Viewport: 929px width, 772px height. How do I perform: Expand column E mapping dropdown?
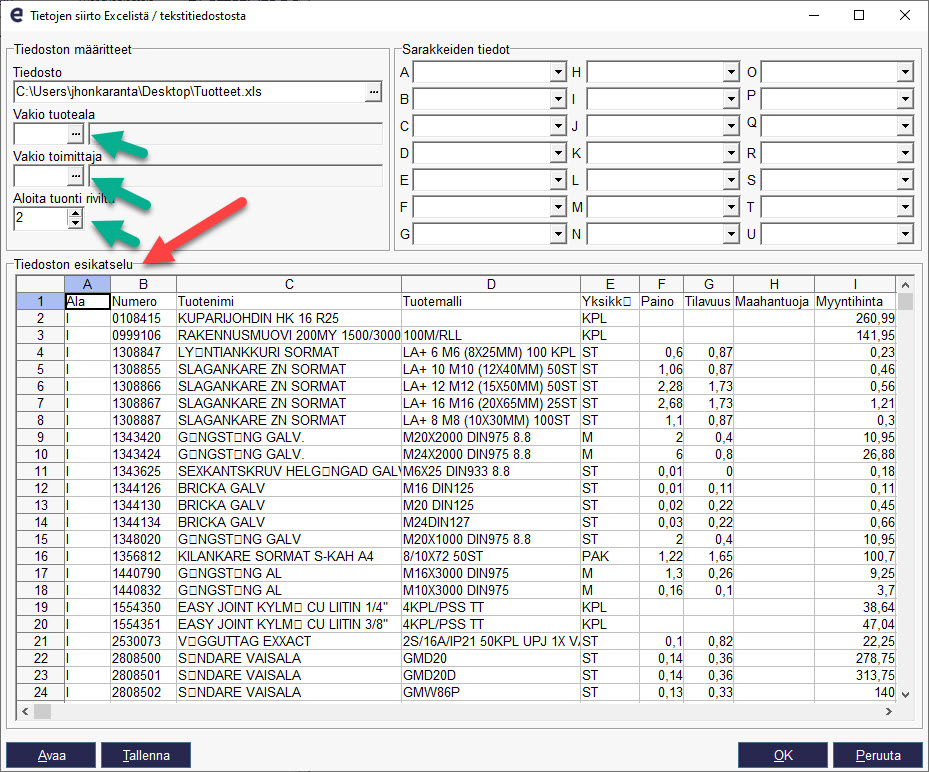point(558,180)
